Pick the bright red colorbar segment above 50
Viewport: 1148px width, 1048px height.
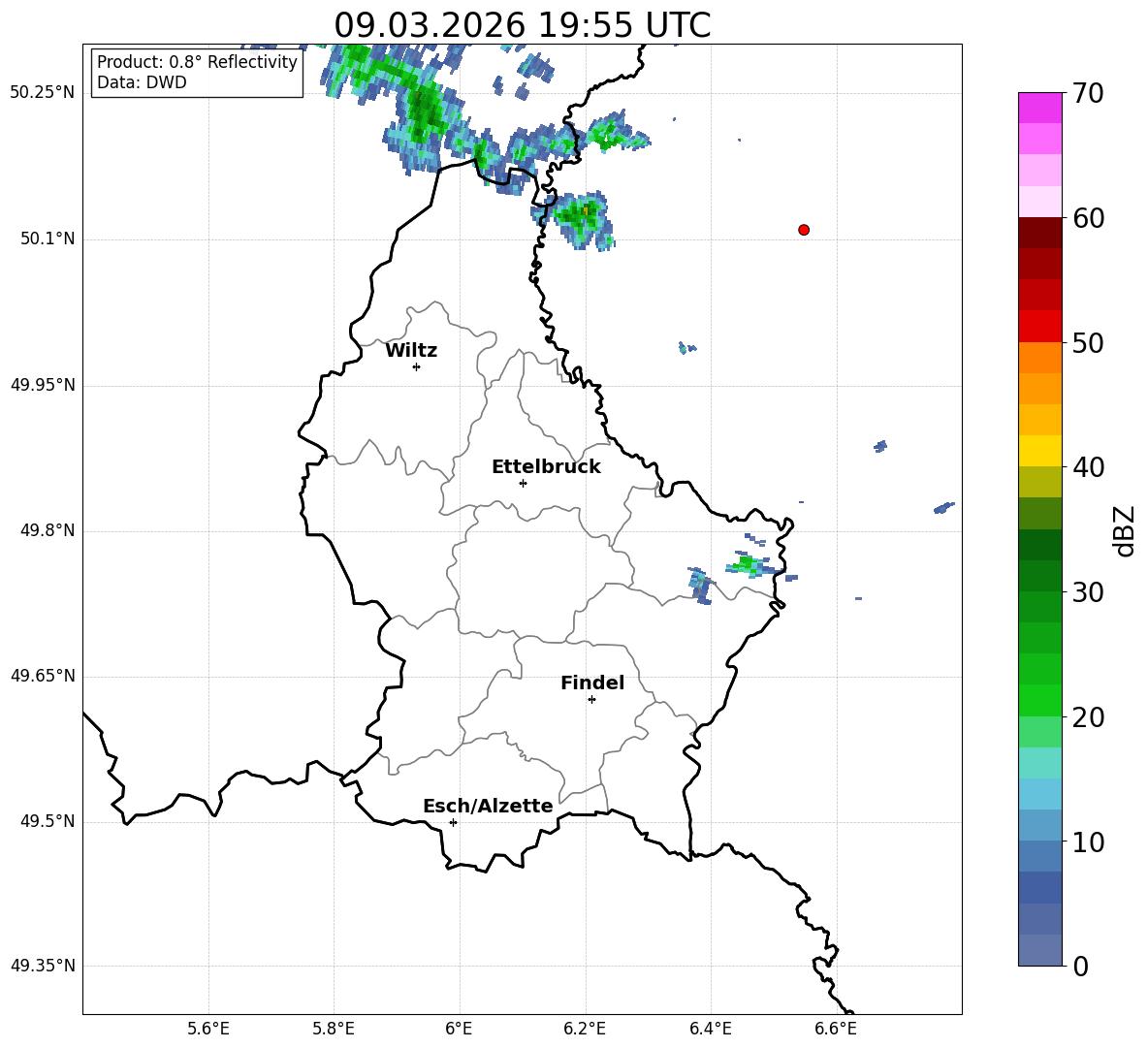[1040, 327]
